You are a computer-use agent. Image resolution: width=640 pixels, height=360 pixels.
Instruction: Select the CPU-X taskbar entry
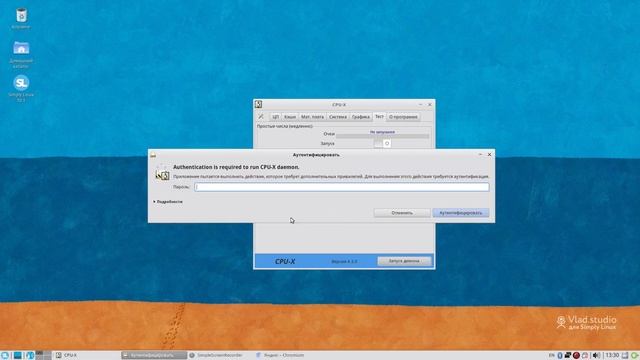pos(87,356)
